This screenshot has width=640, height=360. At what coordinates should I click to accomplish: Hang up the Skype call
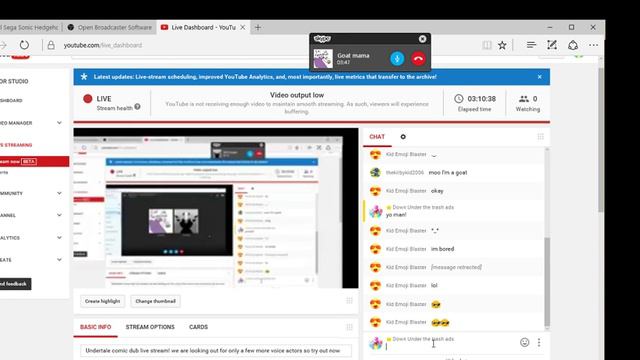pyautogui.click(x=418, y=59)
